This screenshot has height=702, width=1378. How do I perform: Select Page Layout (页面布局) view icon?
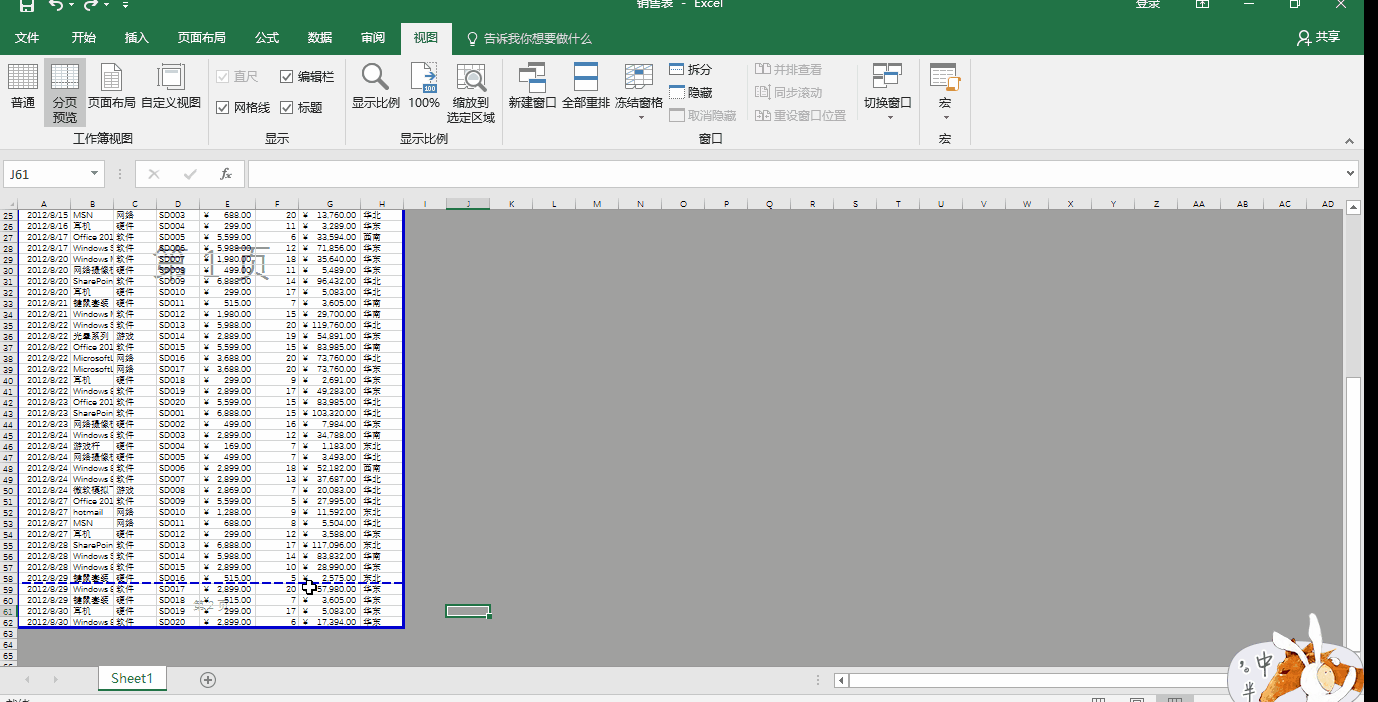[111, 86]
